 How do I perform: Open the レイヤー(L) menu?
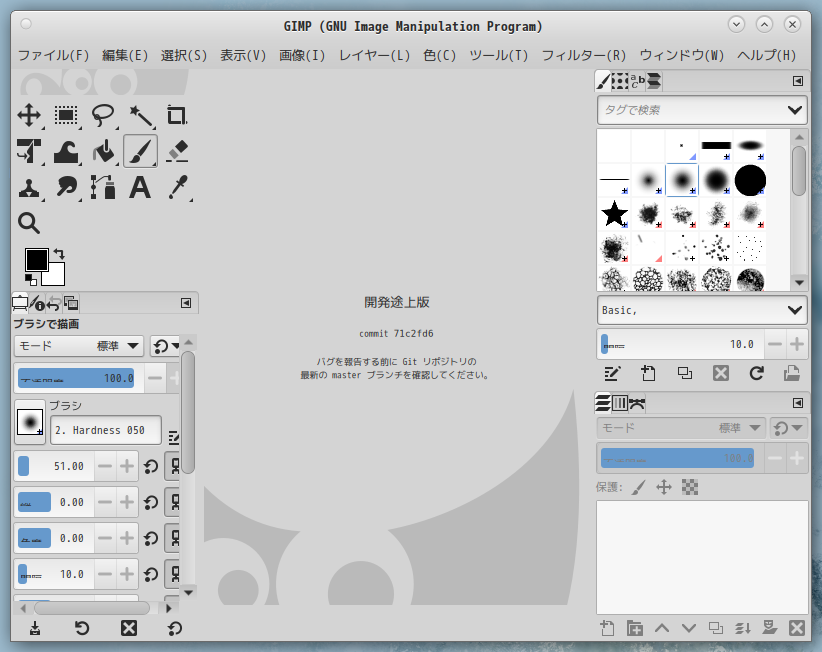click(x=375, y=55)
